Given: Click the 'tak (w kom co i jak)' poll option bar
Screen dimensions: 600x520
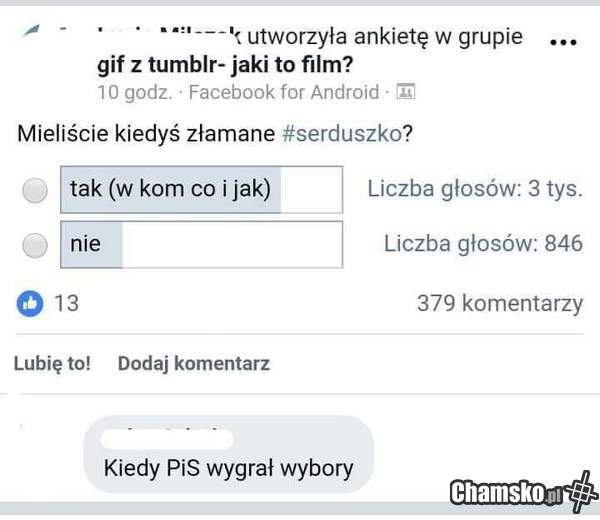Looking at the screenshot, I should pyautogui.click(x=201, y=189).
